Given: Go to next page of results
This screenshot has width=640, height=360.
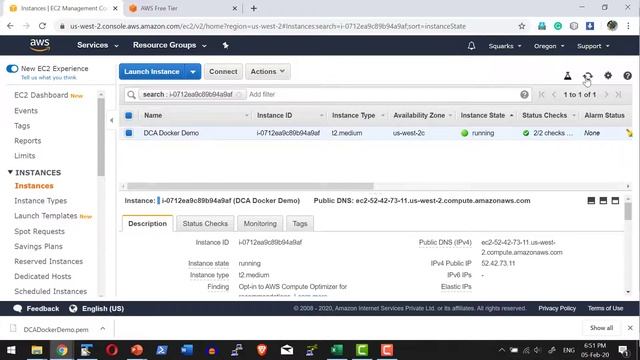Looking at the screenshot, I should coord(606,94).
